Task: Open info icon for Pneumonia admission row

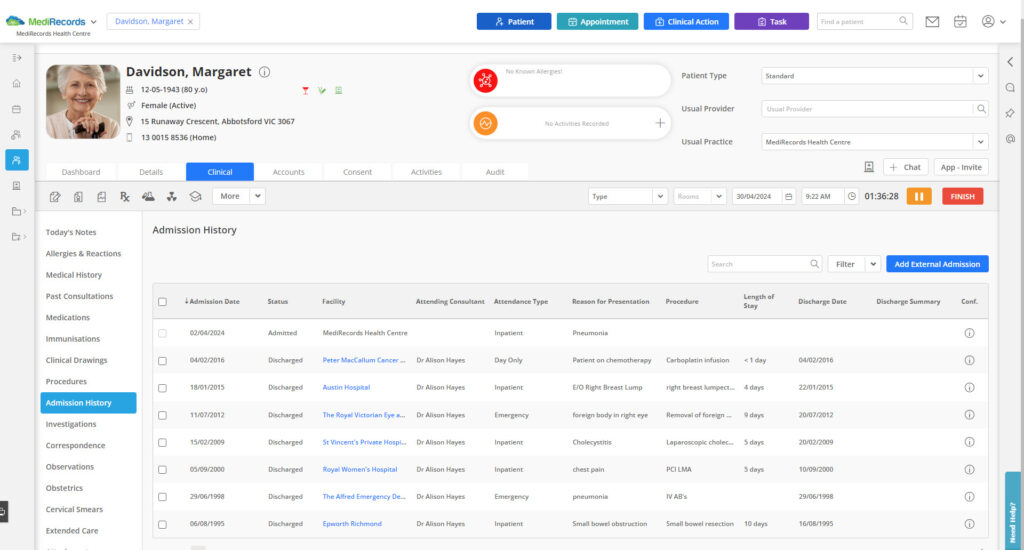Action: (969, 333)
